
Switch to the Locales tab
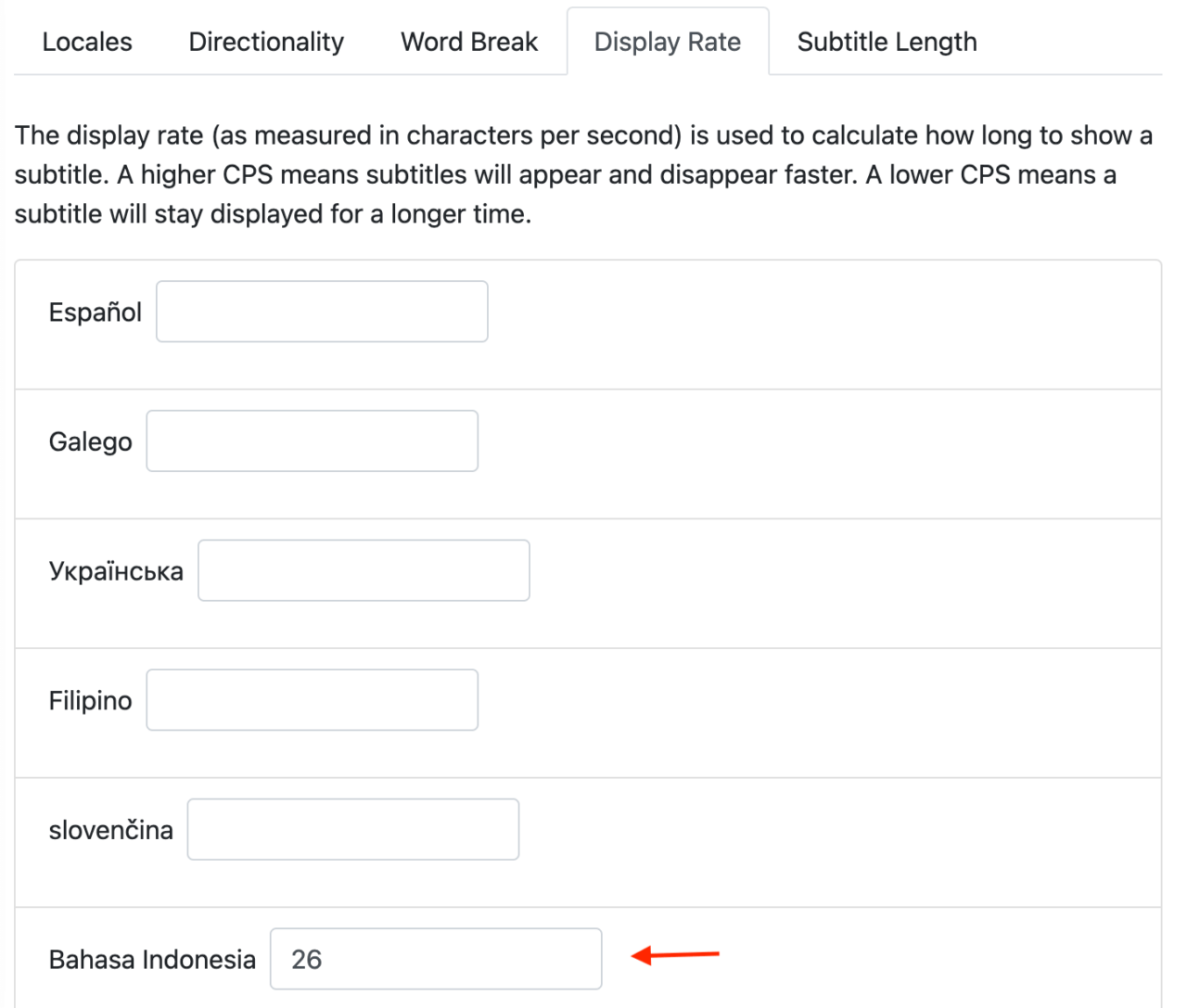pos(86,42)
